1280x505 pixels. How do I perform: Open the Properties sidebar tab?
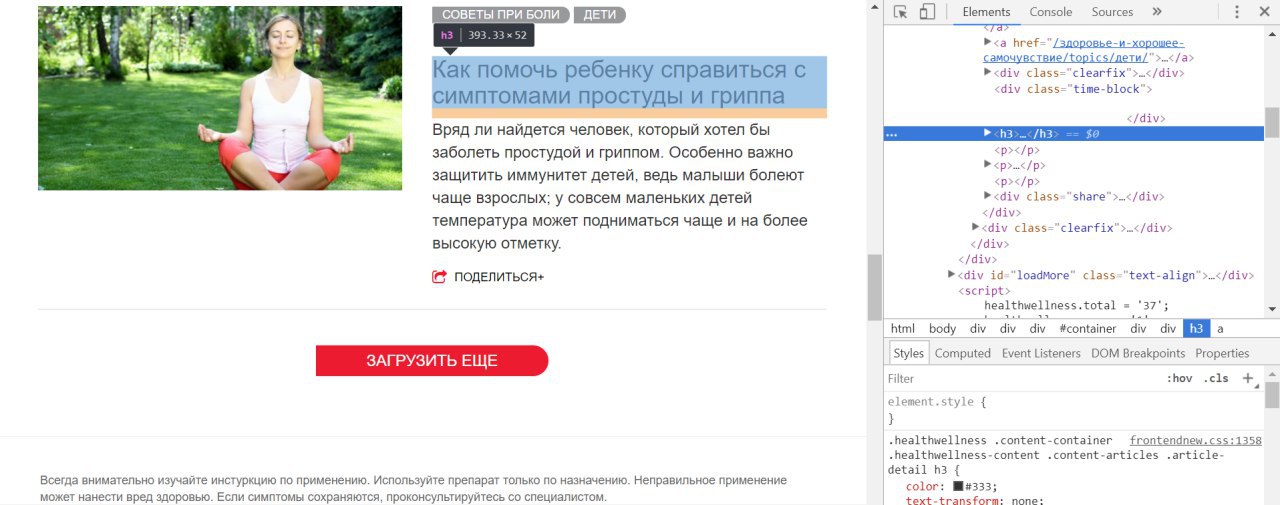coord(1222,353)
